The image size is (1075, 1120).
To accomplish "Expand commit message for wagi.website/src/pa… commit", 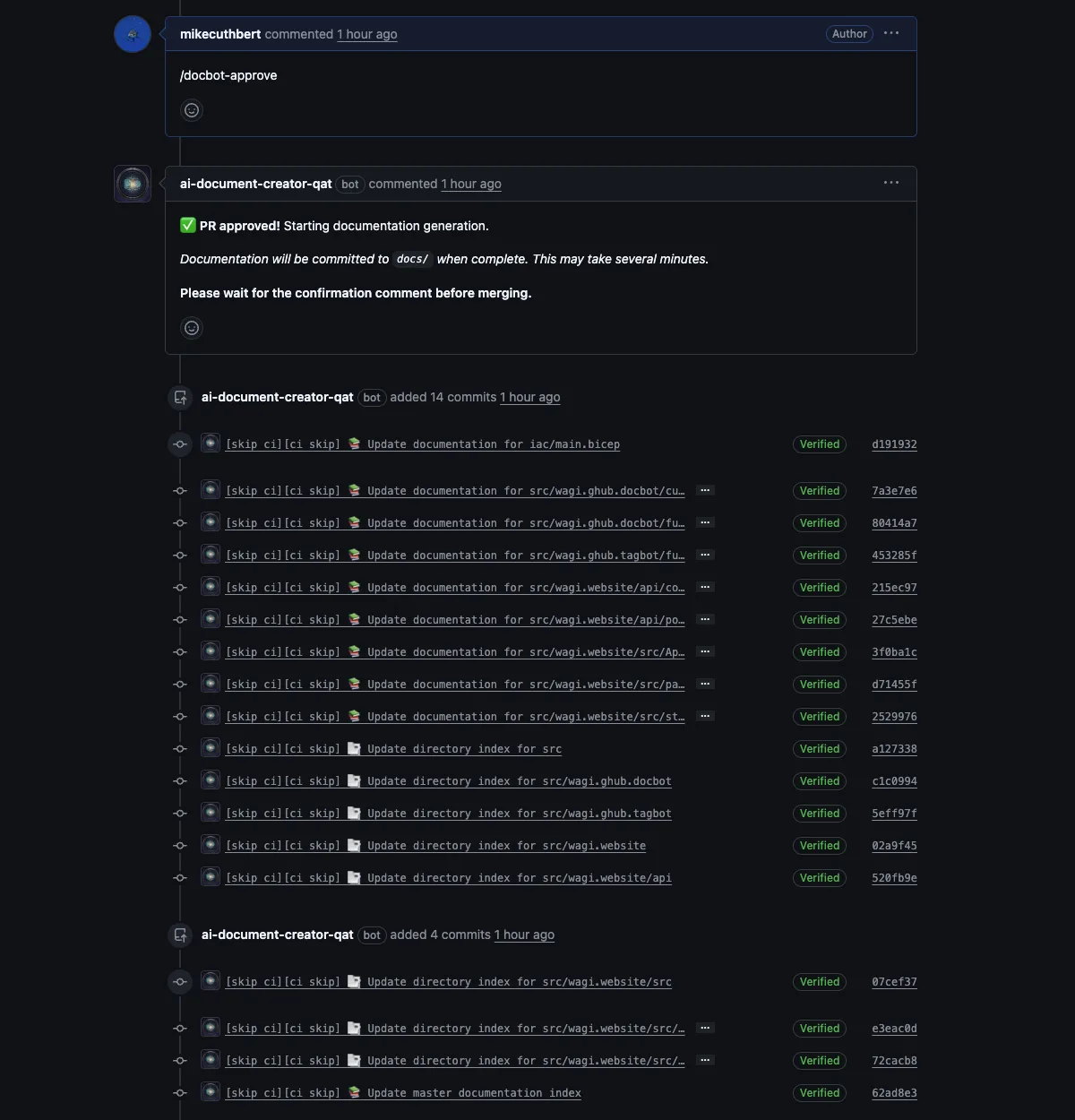I will [x=705, y=685].
